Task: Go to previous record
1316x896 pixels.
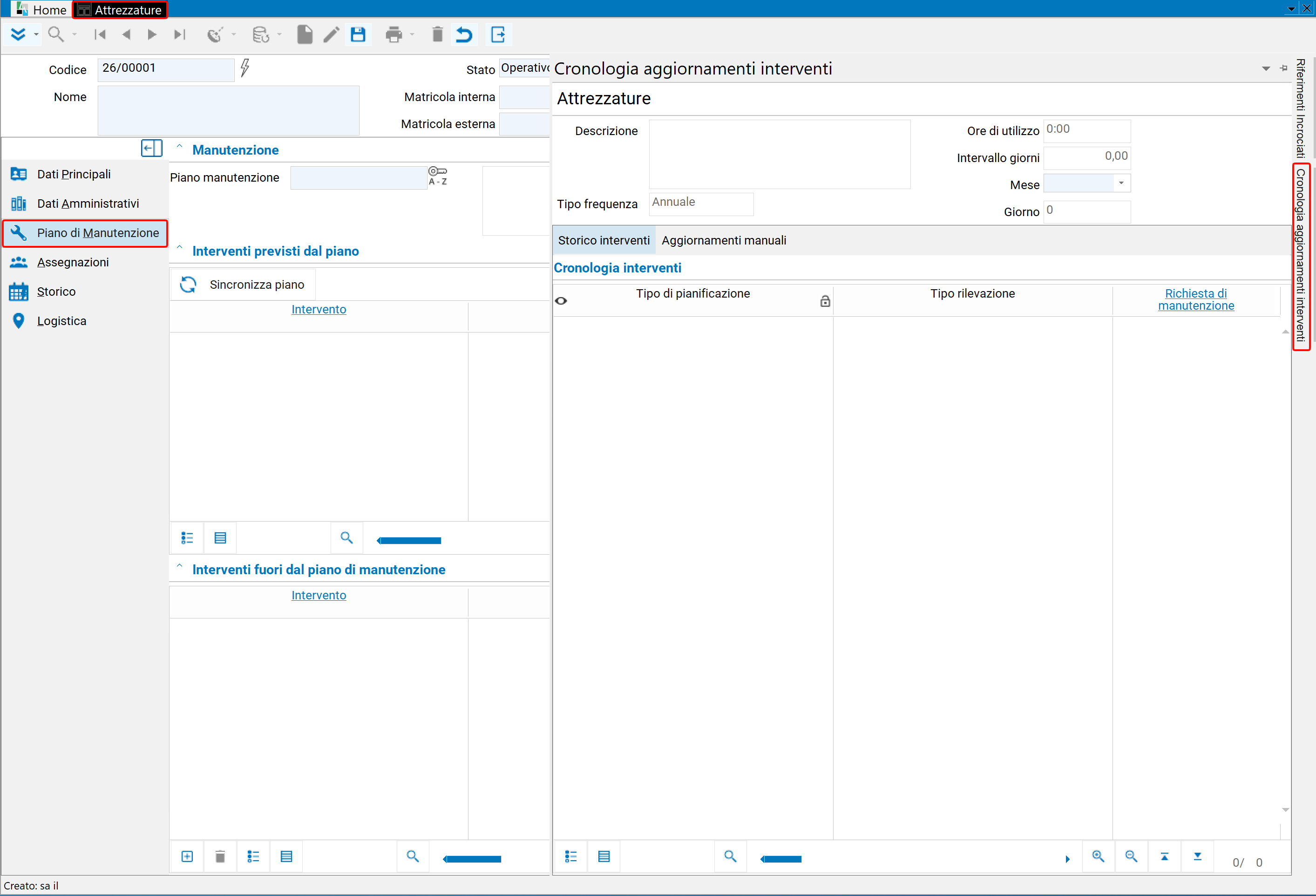Action: [x=126, y=34]
